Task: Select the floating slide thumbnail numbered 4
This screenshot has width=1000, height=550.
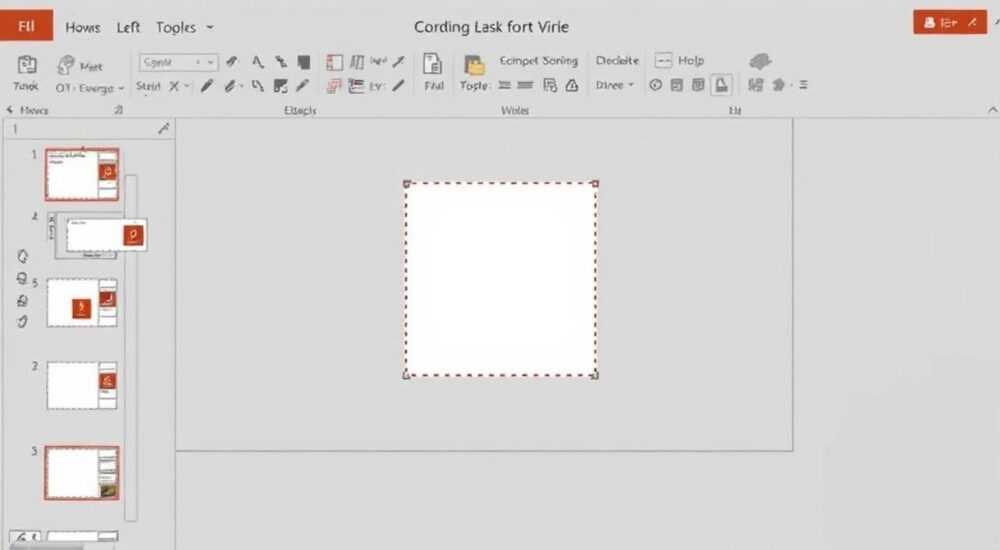Action: (x=105, y=235)
